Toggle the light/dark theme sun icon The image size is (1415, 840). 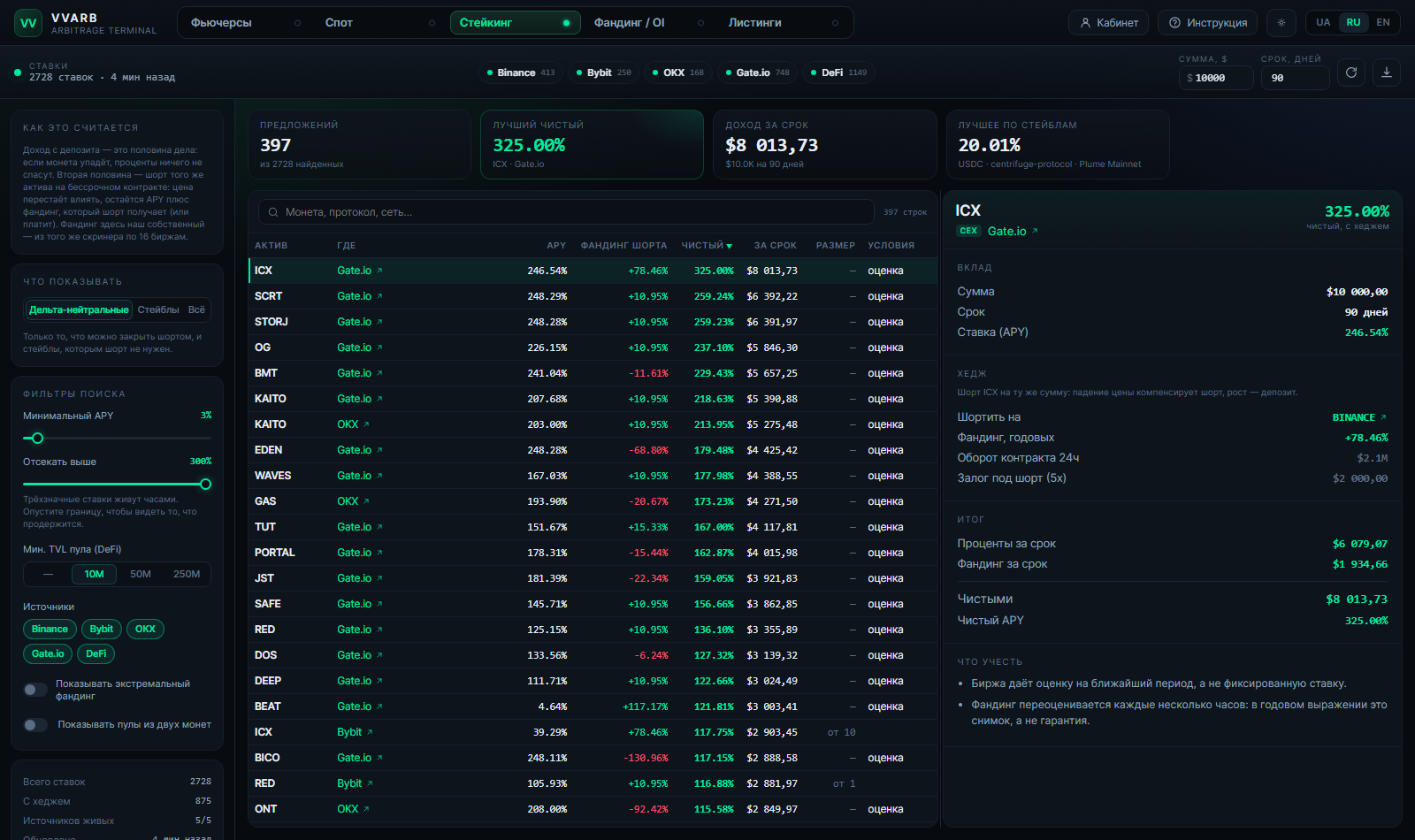pos(1281,23)
